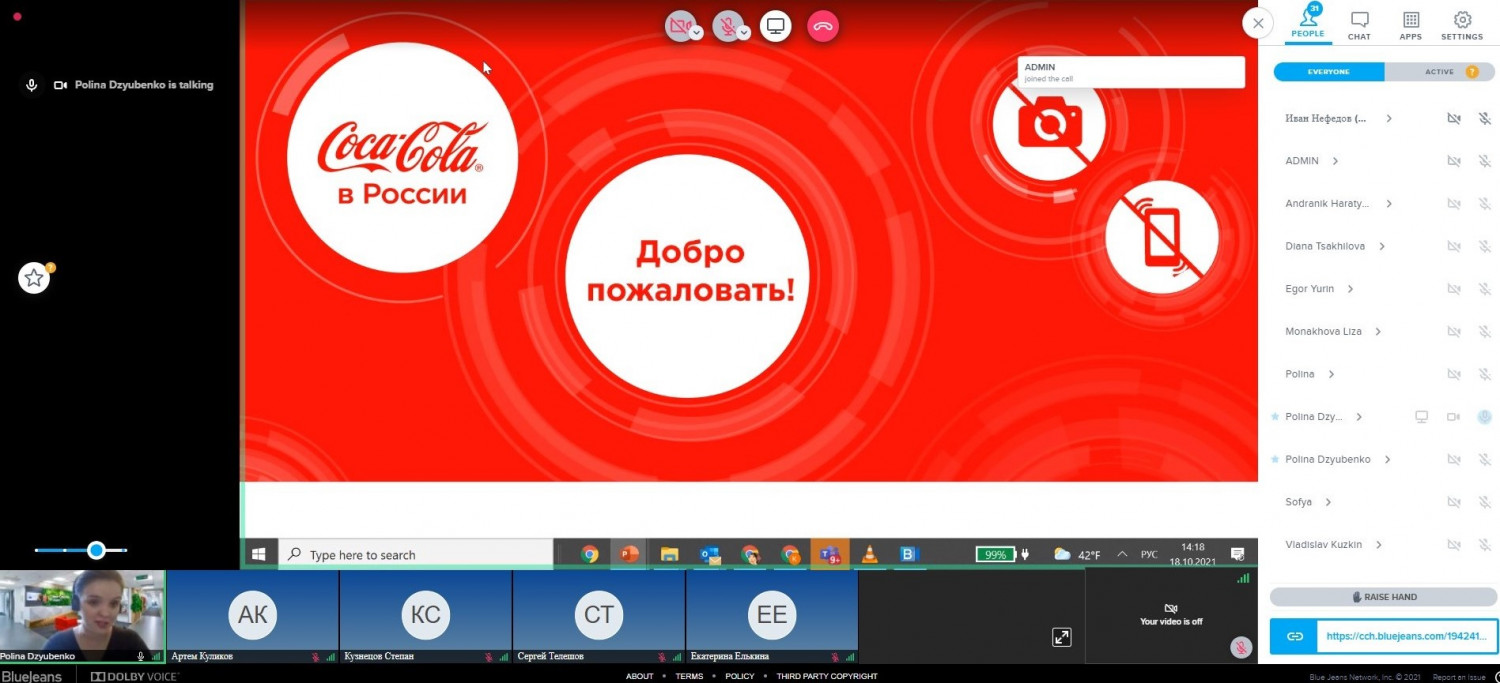1500x683 pixels.
Task: Toggle Vladislav Kuzkin's microphone icon
Action: 1485,545
